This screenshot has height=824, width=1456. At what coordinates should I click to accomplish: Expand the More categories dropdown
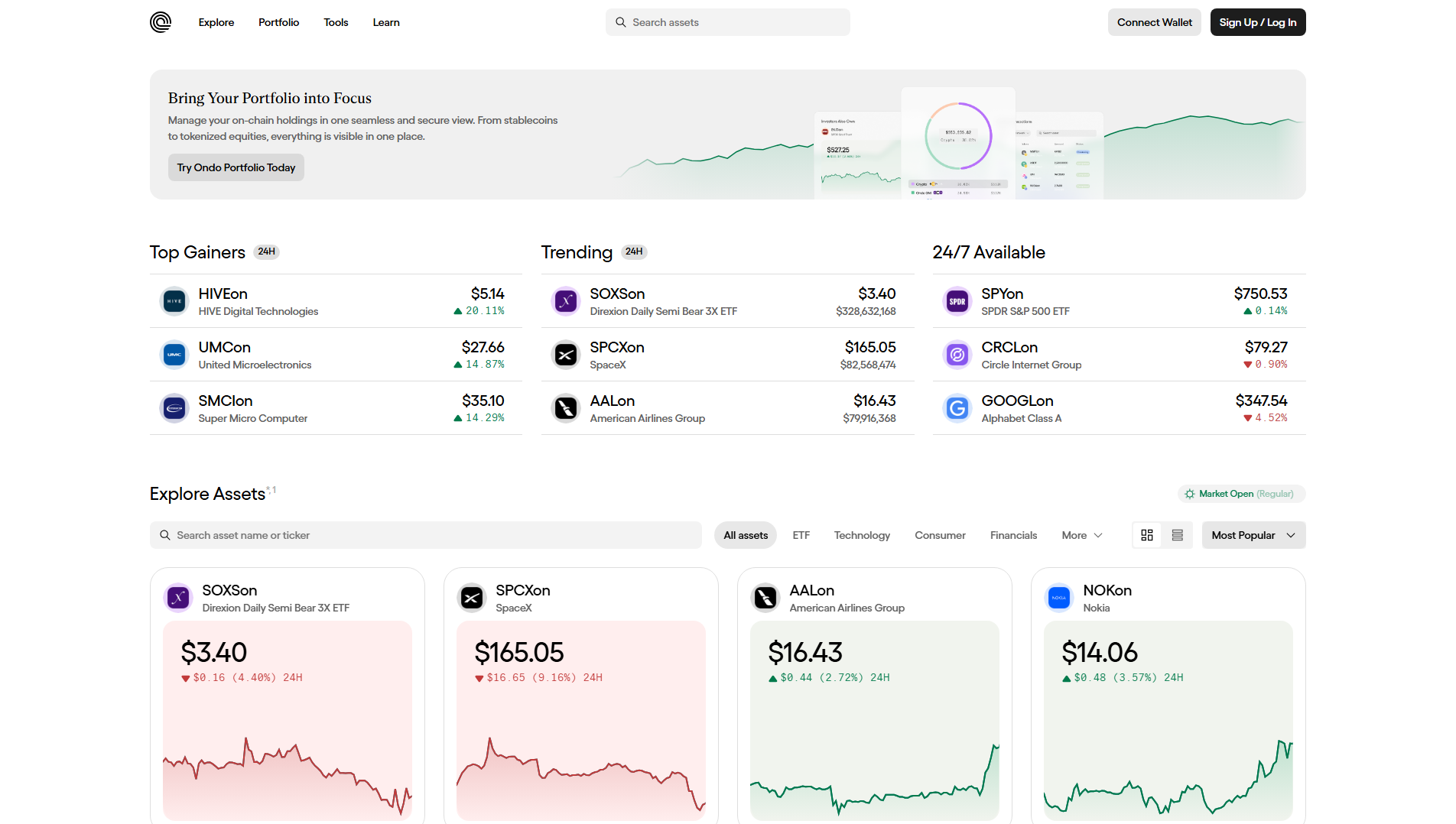(x=1082, y=535)
